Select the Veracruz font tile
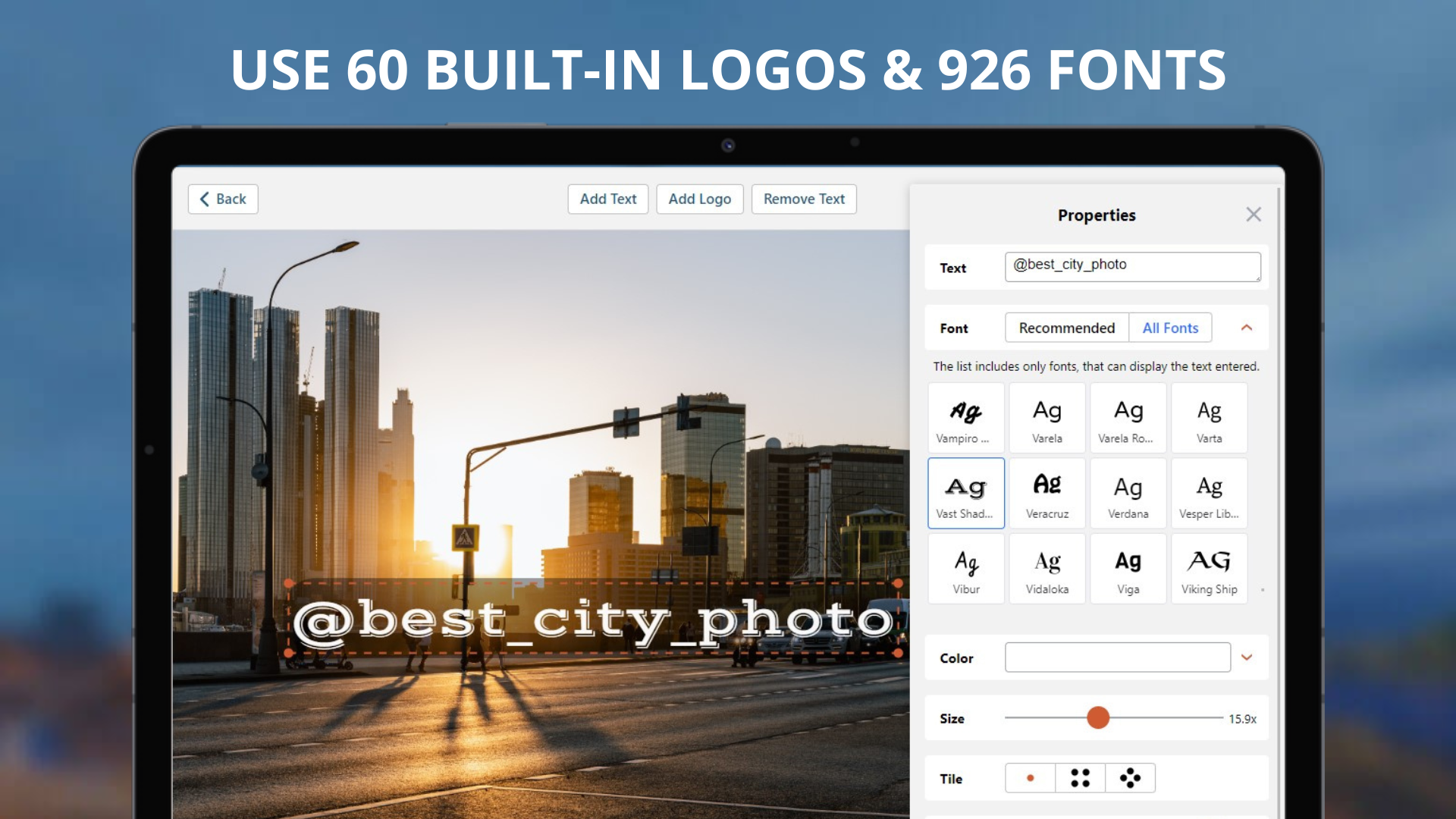The height and width of the screenshot is (819, 1456). (1047, 493)
